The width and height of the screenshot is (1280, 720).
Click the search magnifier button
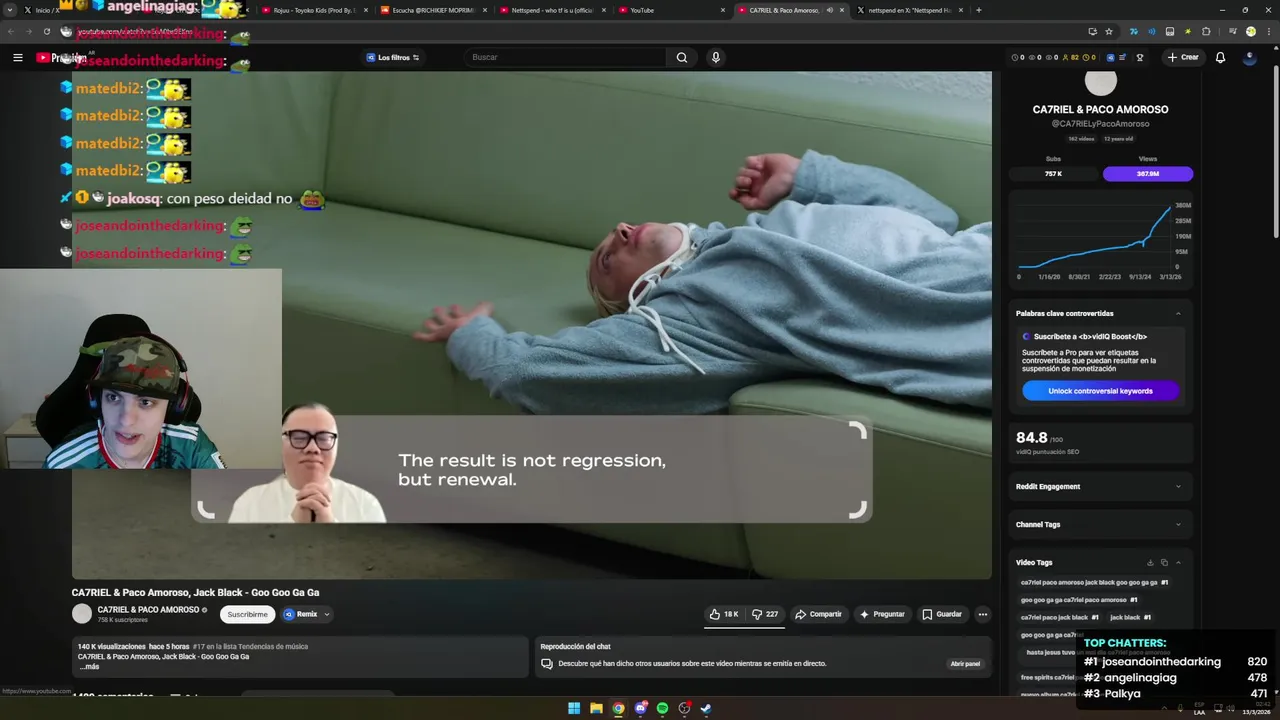tap(682, 57)
